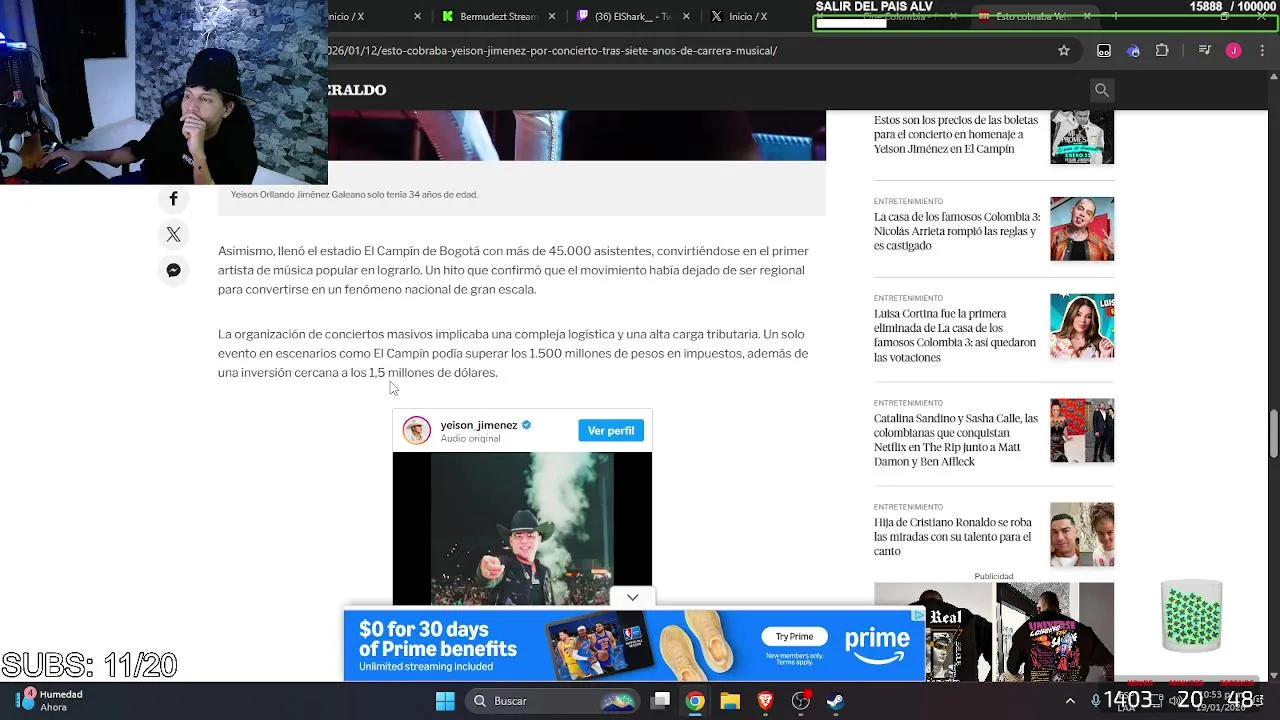
Task: Open OBS Studio from the taskbar
Action: click(800, 701)
